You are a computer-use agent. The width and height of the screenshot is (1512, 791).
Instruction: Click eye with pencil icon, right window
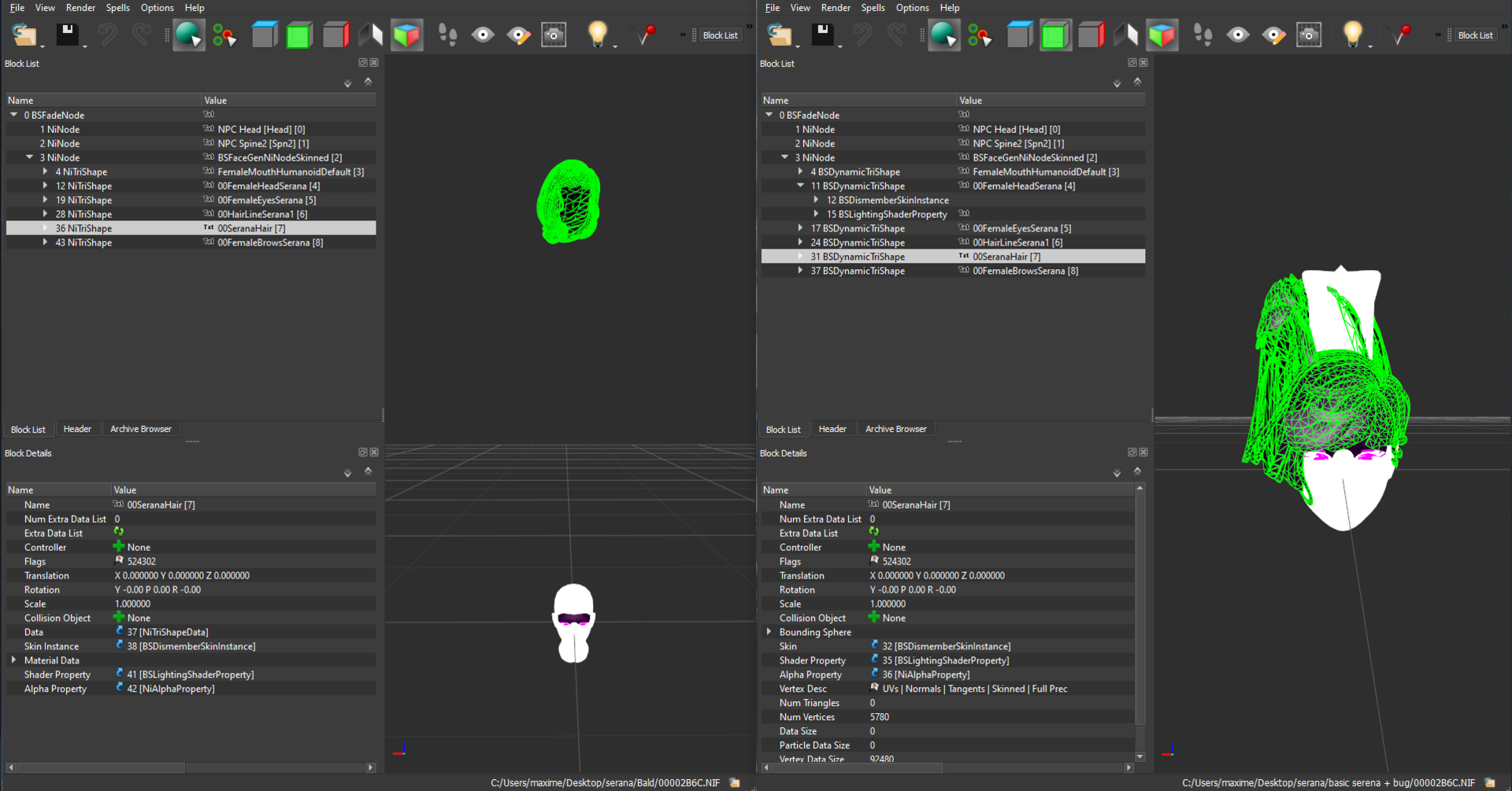[1273, 35]
